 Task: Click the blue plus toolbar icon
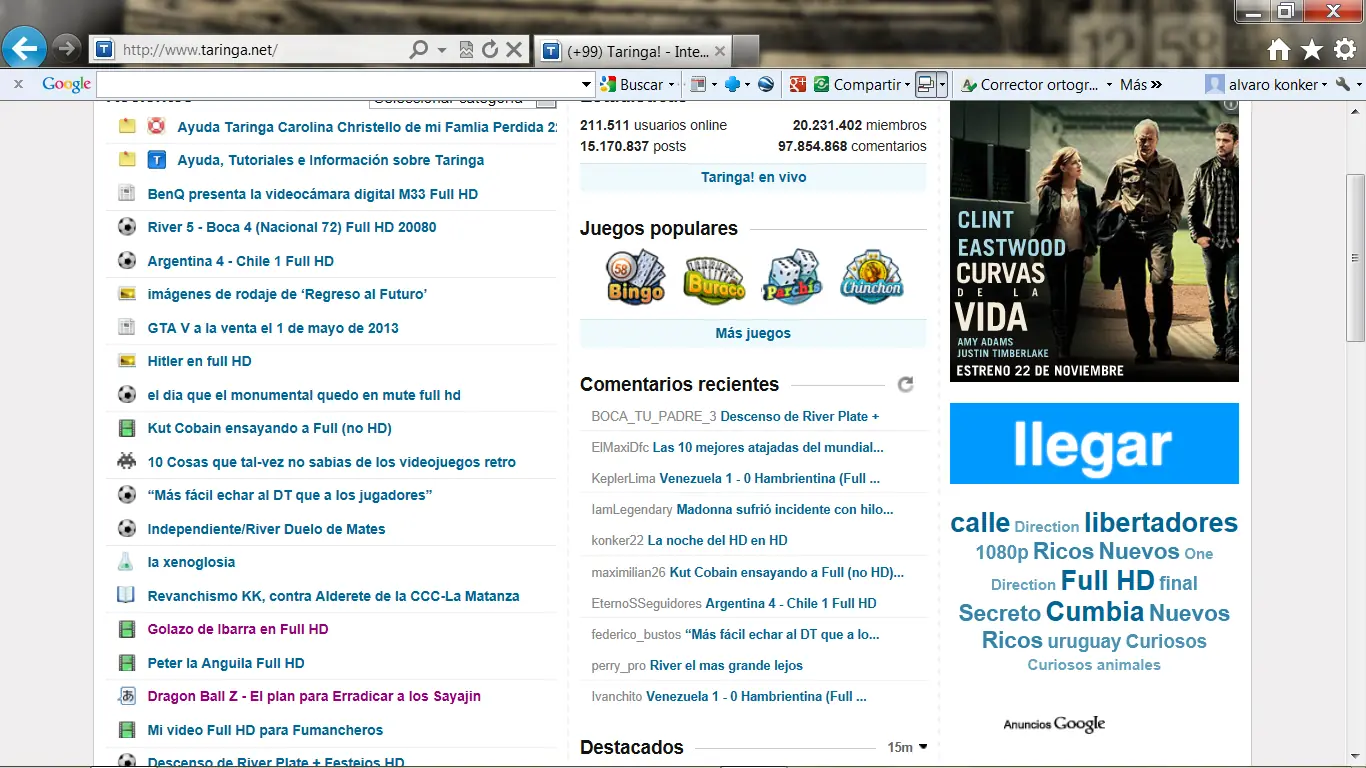[x=732, y=85]
